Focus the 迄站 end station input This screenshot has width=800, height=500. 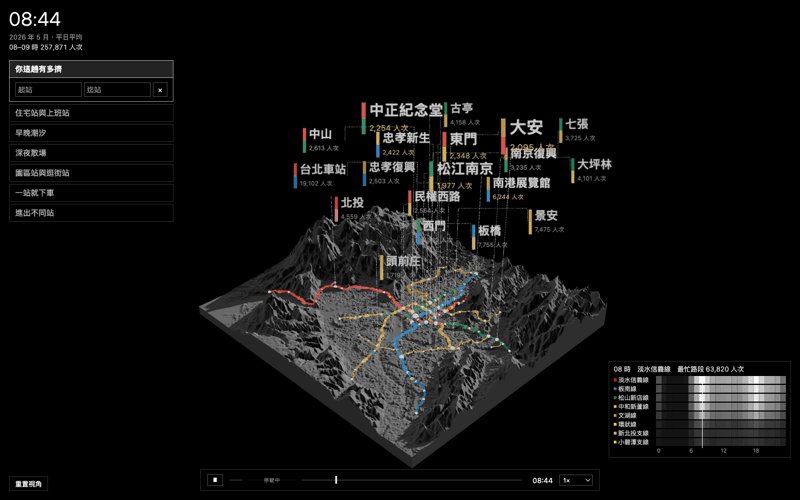pyautogui.click(x=117, y=90)
